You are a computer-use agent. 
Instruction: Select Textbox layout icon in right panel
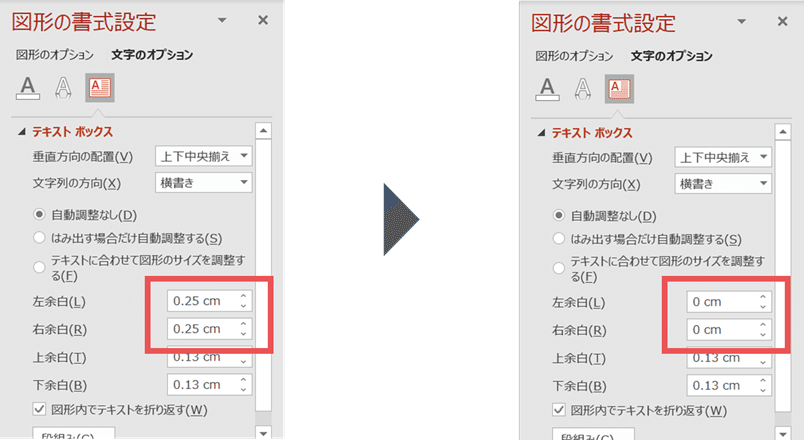pyautogui.click(x=619, y=89)
